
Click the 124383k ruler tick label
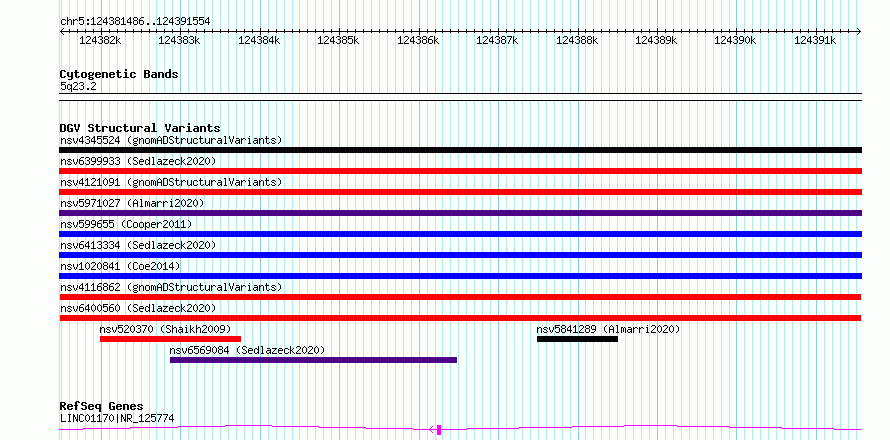click(x=179, y=41)
